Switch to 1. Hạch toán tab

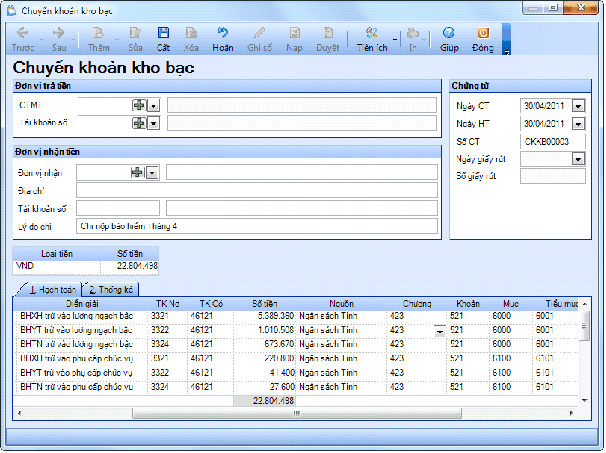pyautogui.click(x=53, y=290)
